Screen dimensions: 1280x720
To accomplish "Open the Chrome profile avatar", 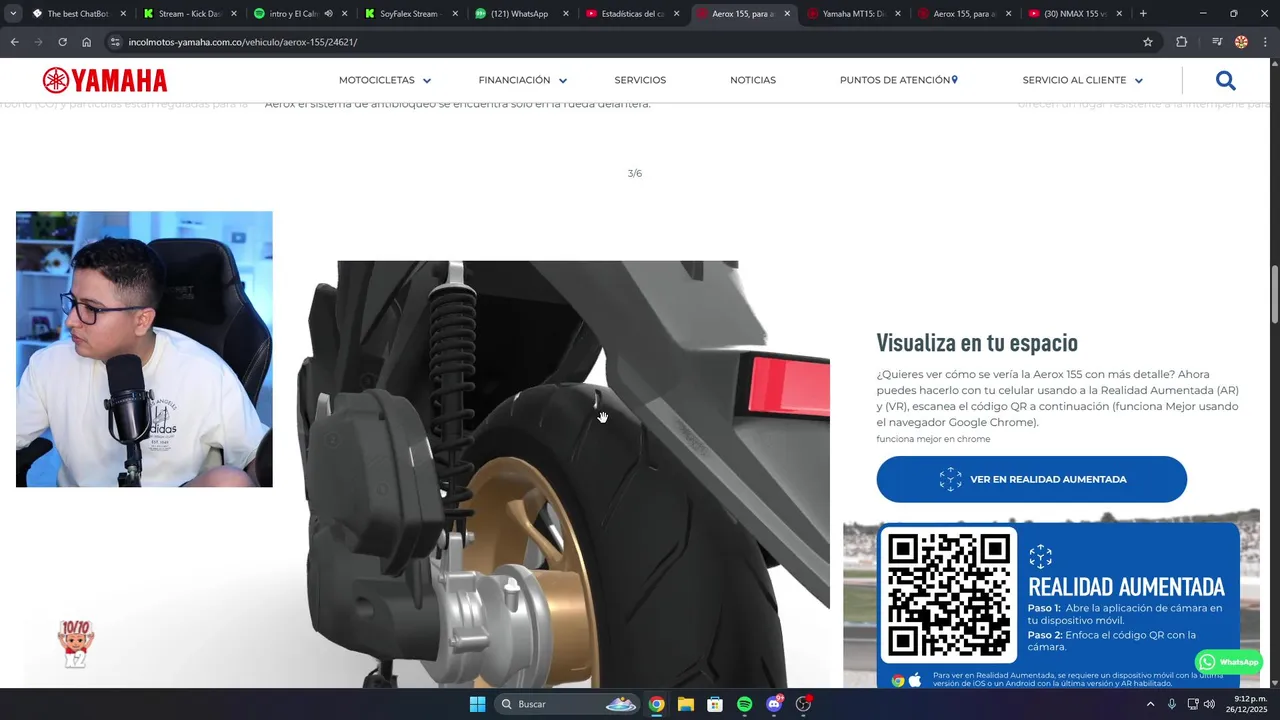I will coord(1241,42).
